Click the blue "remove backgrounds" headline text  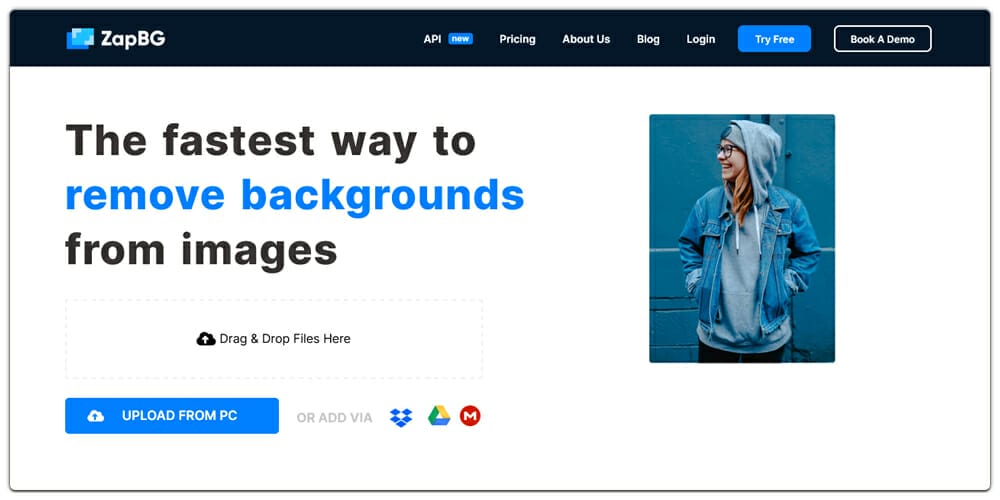(x=294, y=194)
